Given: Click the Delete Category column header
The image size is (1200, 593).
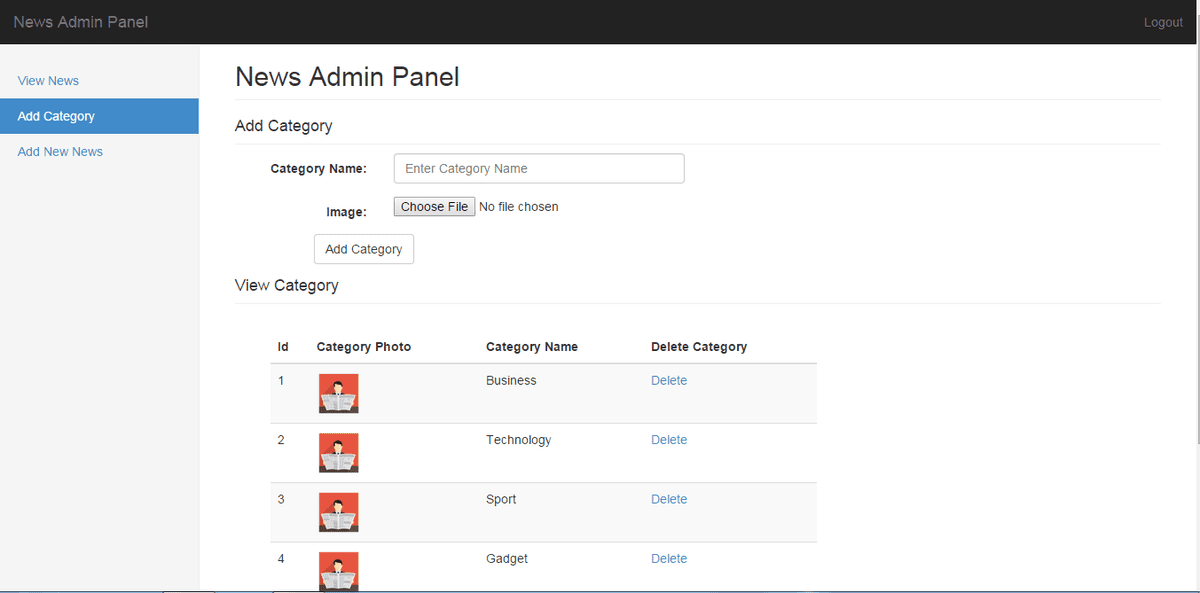Looking at the screenshot, I should pyautogui.click(x=699, y=347).
